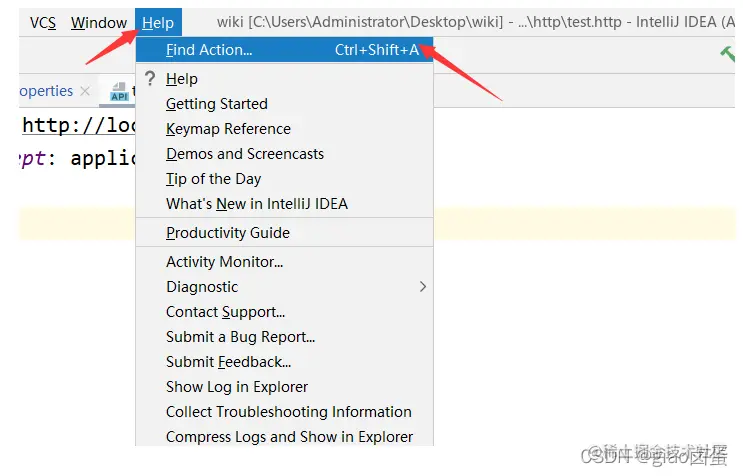Close the properties editor tab
The height and width of the screenshot is (476, 743).
click(85, 91)
